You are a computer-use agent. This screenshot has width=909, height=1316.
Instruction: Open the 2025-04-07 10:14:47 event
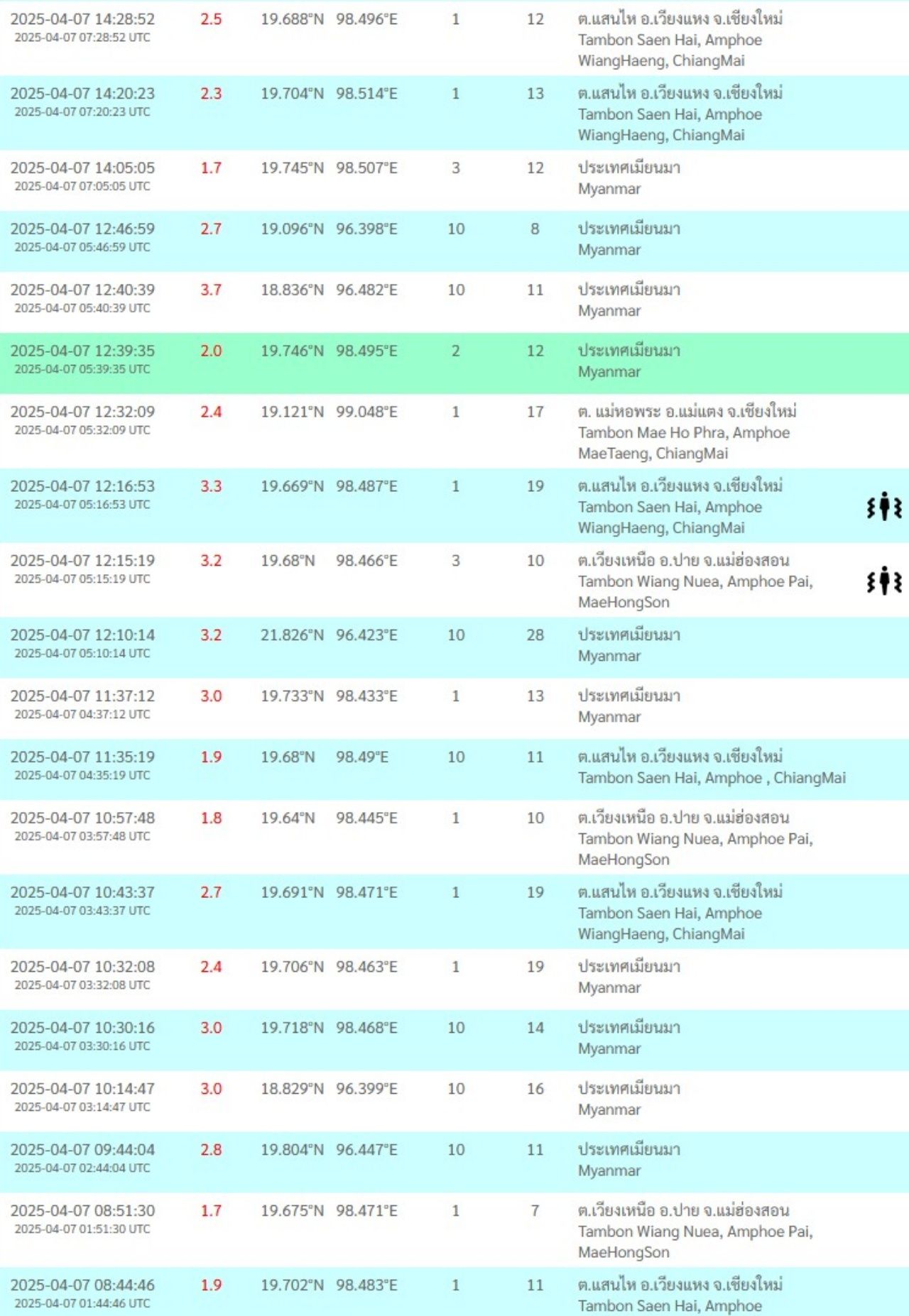point(454,1101)
